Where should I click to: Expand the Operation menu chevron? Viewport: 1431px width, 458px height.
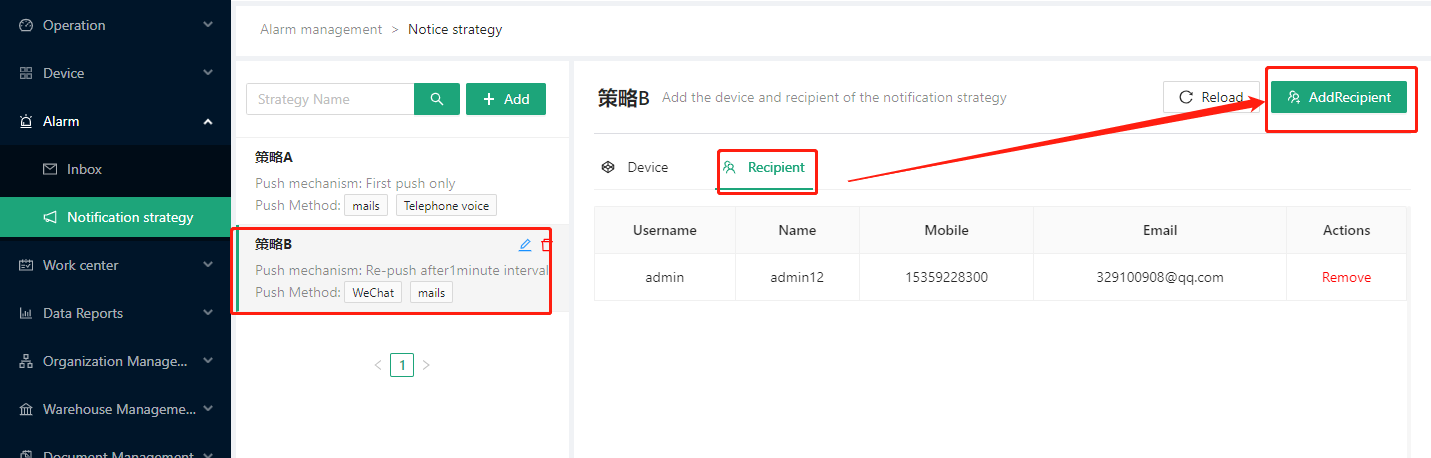[208, 24]
